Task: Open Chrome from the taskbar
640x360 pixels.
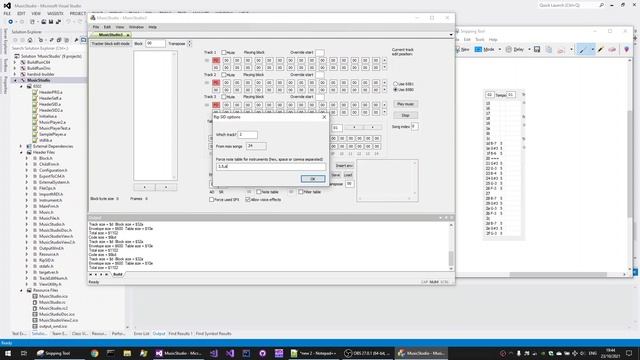Action: pos(95,353)
